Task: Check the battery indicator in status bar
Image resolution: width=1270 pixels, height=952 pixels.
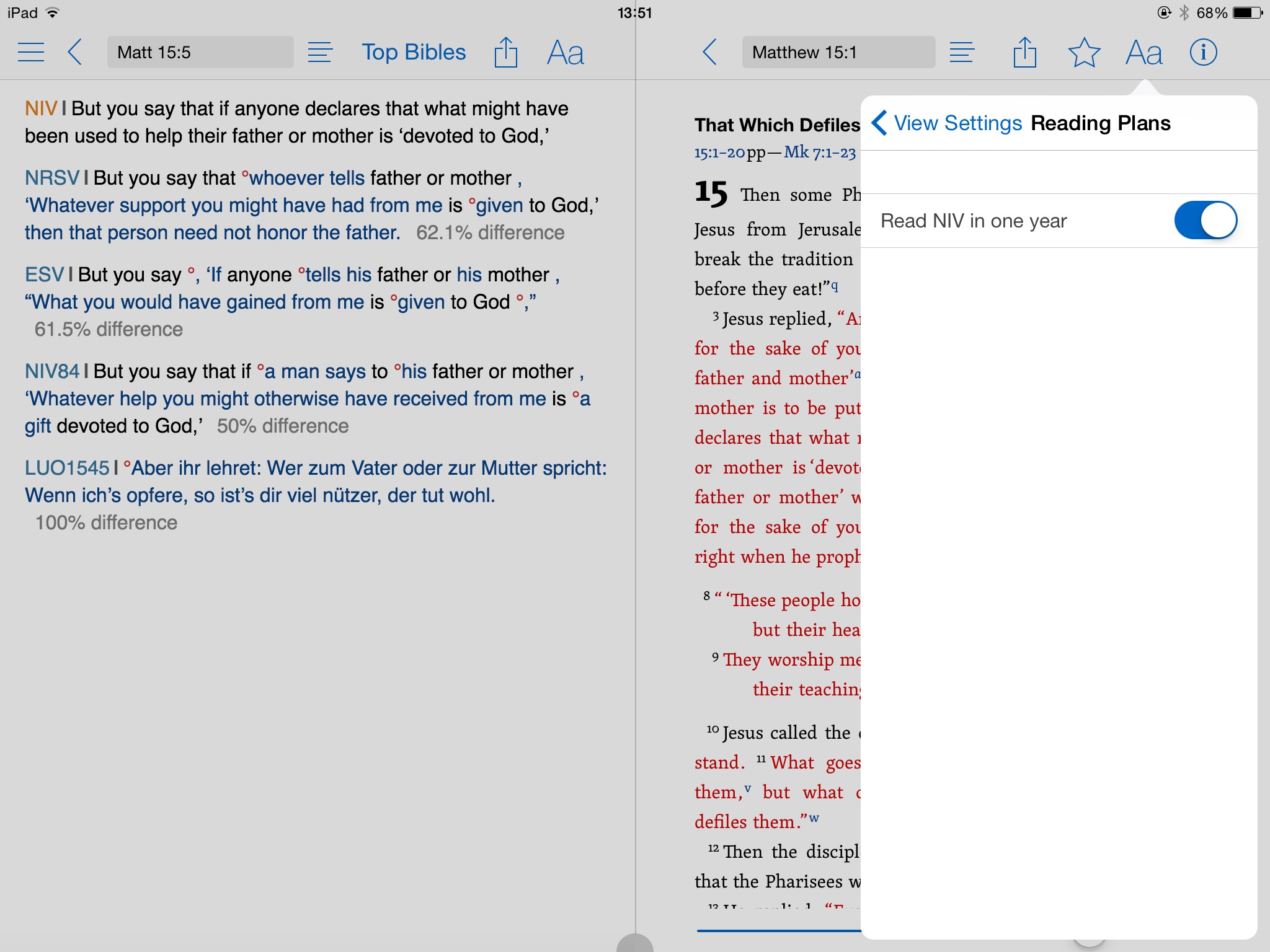Action: click(x=1248, y=12)
